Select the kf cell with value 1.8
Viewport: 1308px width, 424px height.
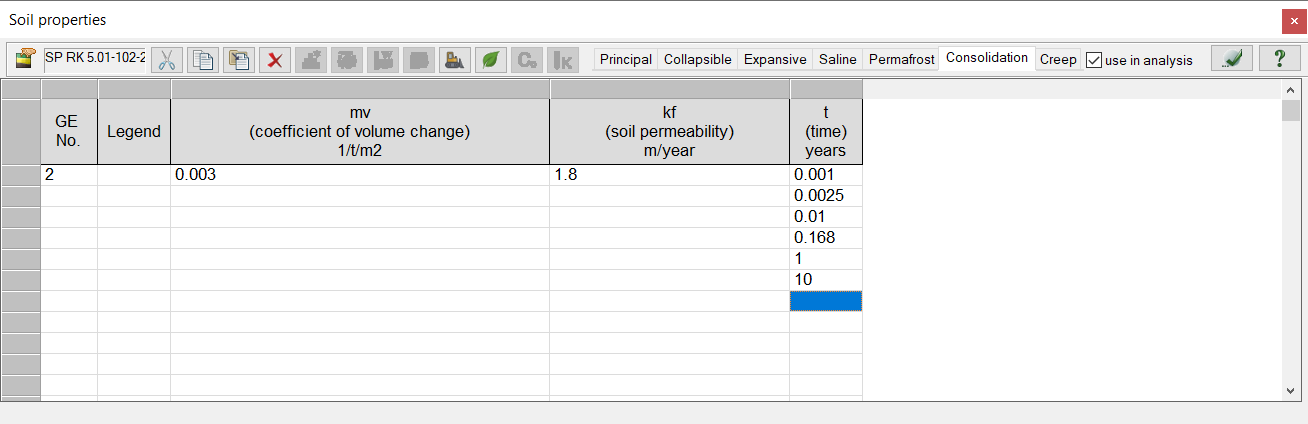click(670, 175)
